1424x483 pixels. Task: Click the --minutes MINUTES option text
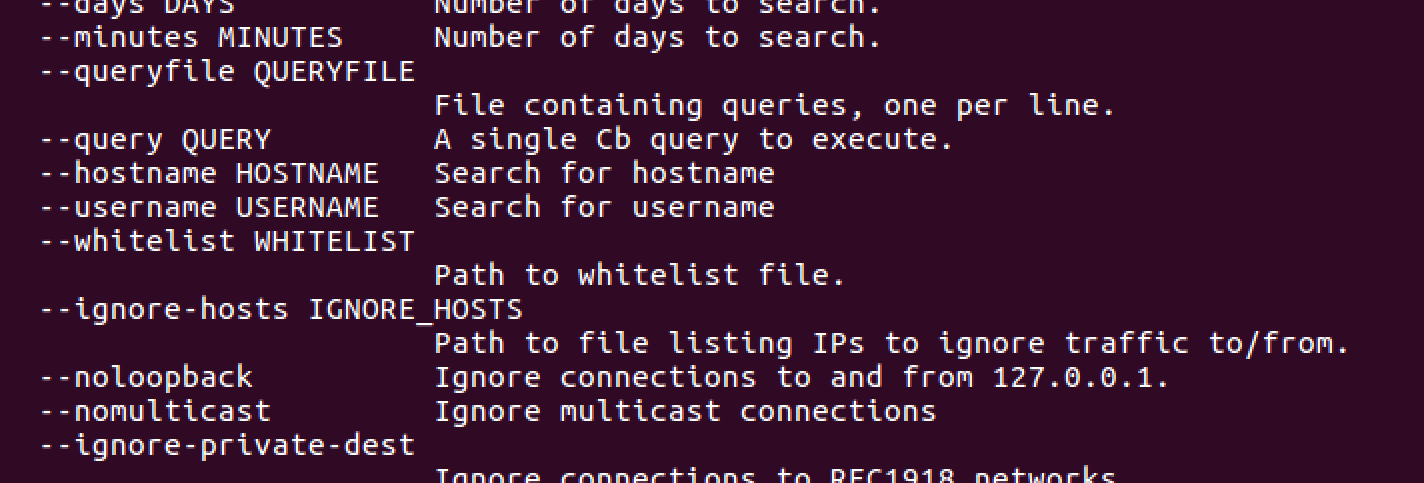click(191, 38)
